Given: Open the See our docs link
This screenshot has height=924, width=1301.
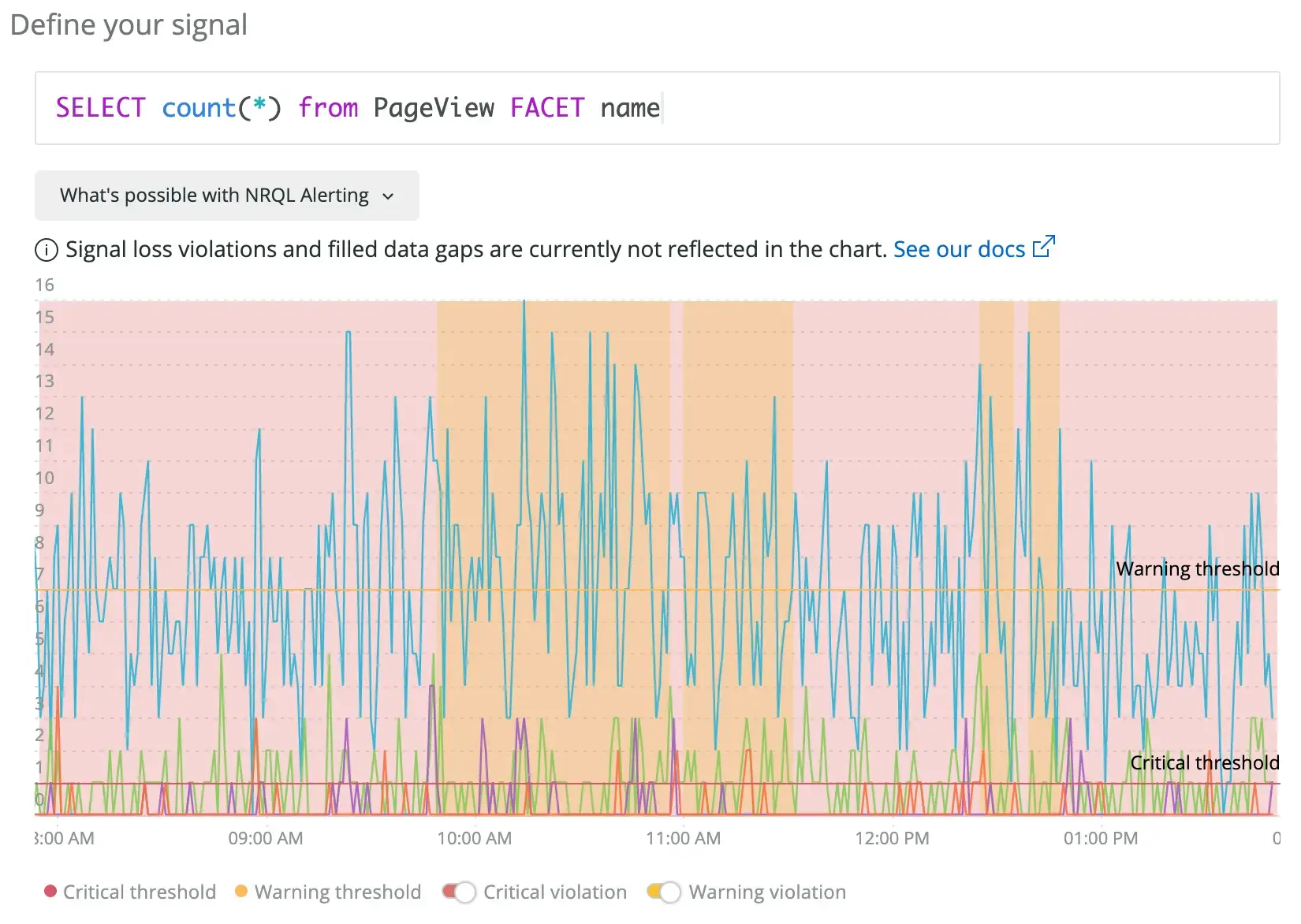Looking at the screenshot, I should click(959, 249).
